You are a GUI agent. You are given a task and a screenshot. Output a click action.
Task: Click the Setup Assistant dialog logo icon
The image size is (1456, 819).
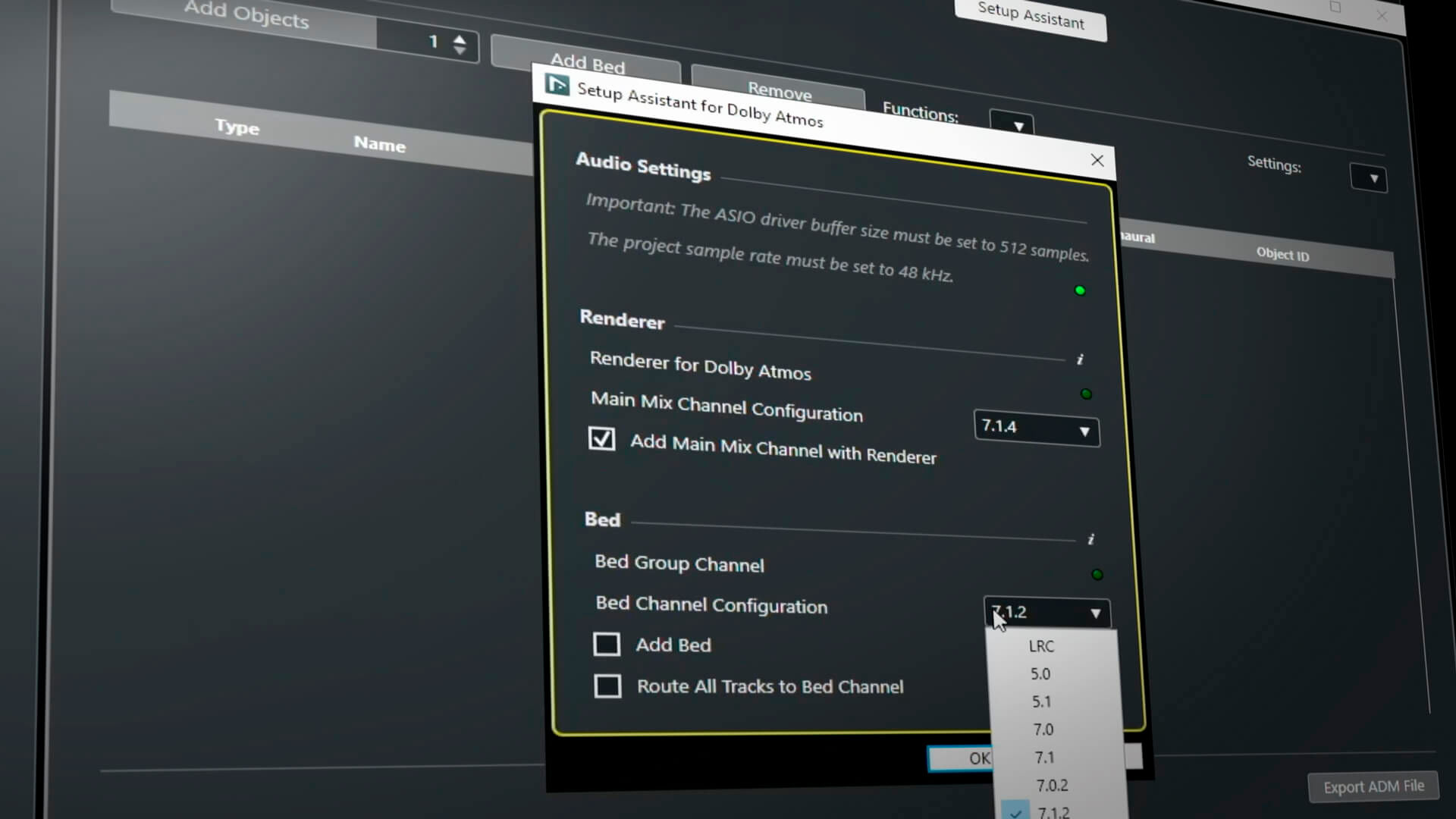(557, 85)
